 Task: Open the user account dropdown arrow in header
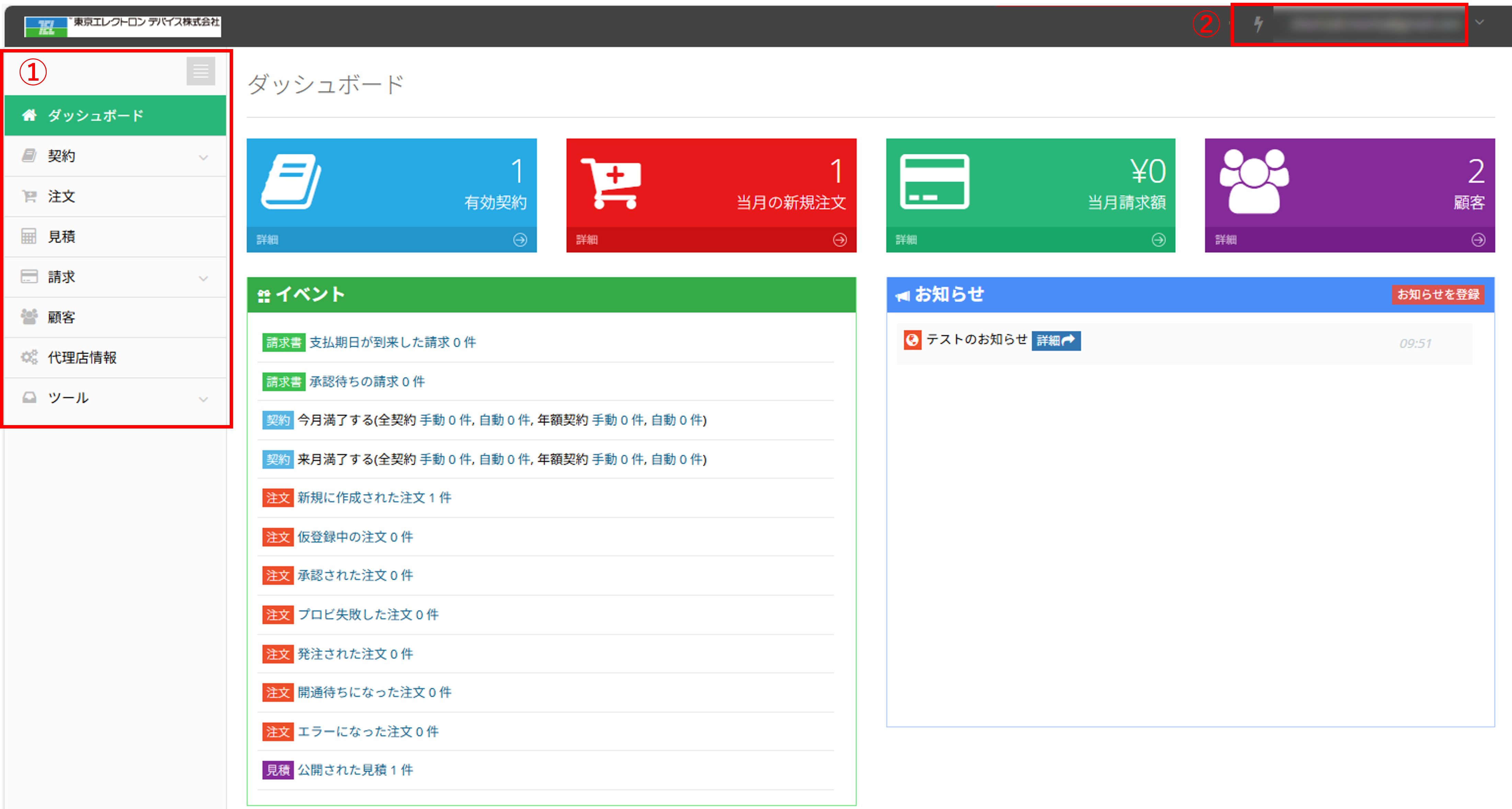tap(1480, 22)
